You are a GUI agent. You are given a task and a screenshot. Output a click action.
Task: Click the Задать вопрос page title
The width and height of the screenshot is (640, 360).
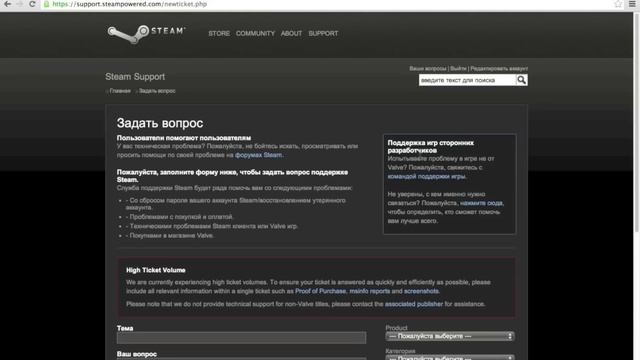(160, 123)
